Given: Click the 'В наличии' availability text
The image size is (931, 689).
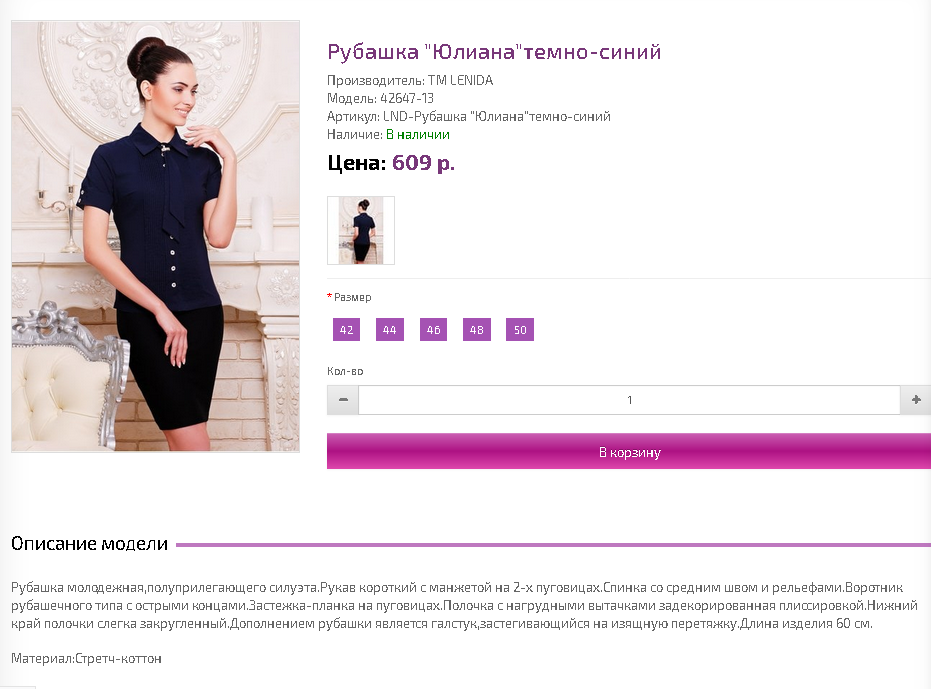Looking at the screenshot, I should point(418,134).
